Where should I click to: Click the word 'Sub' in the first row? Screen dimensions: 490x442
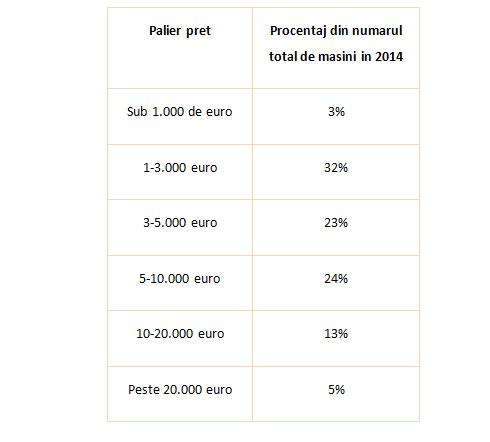(137, 111)
